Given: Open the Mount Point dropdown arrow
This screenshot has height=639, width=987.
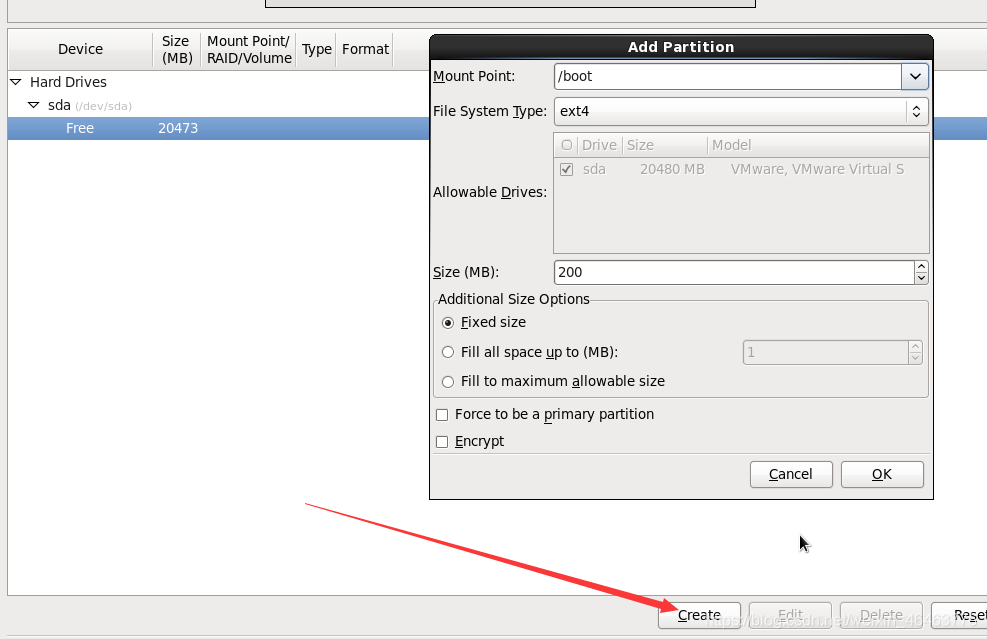Looking at the screenshot, I should coord(915,76).
